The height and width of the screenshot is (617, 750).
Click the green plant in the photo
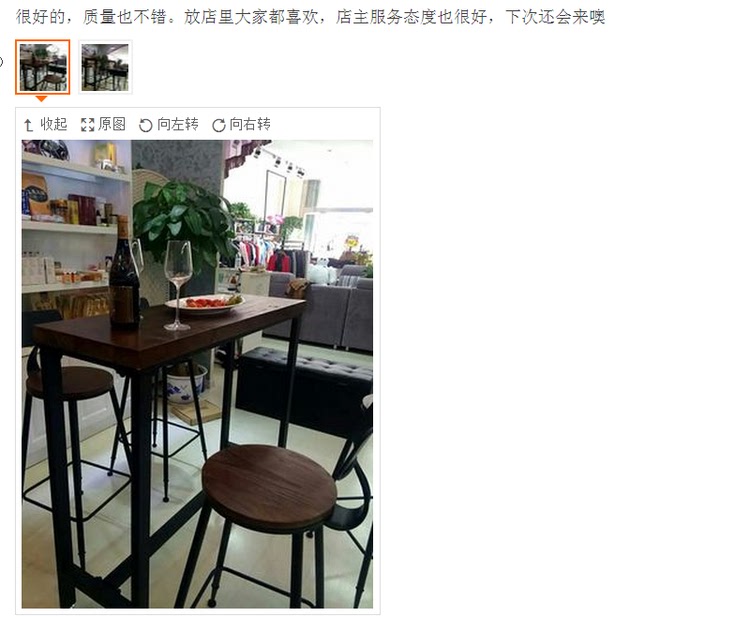pyautogui.click(x=184, y=220)
